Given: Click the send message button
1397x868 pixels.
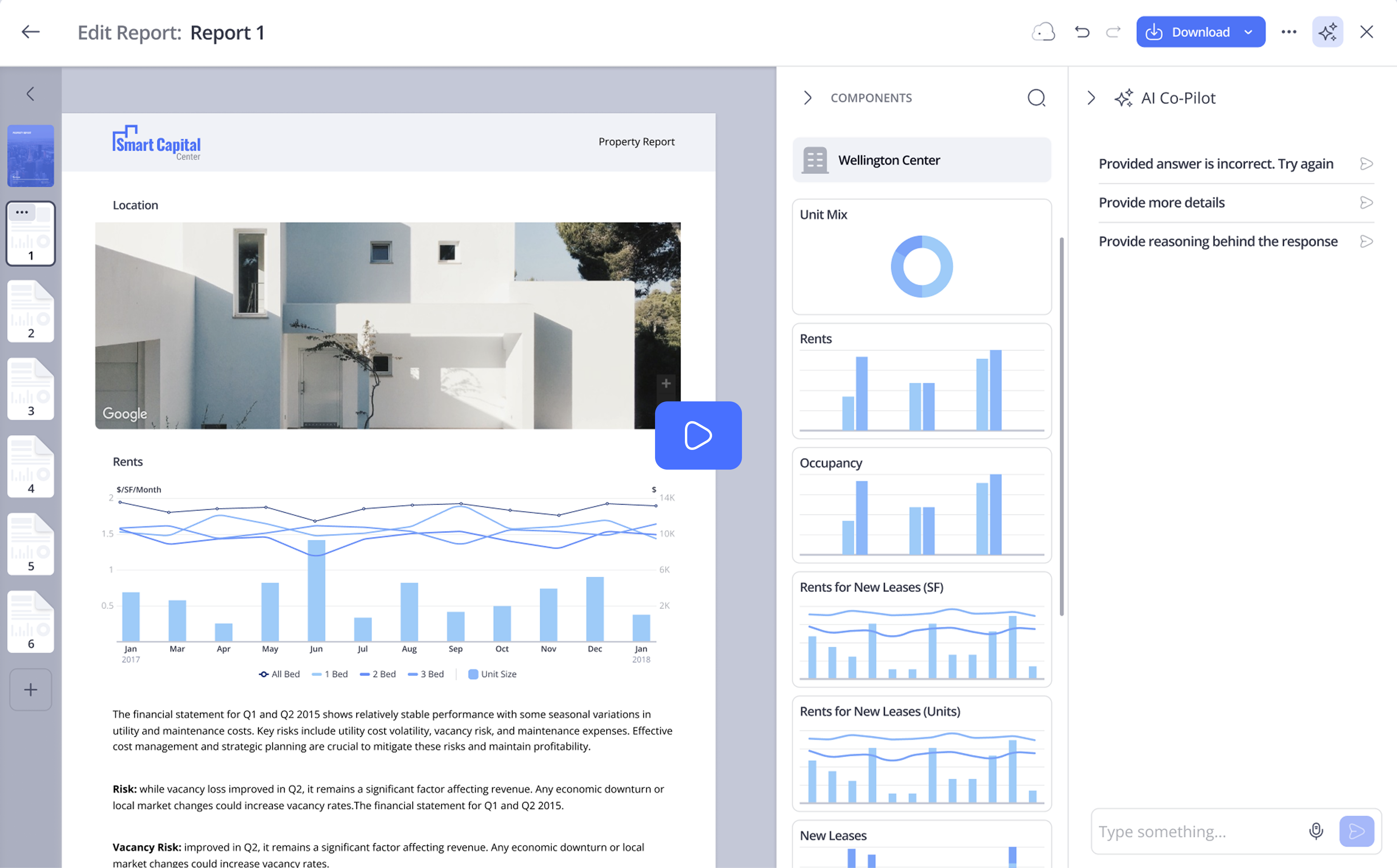Looking at the screenshot, I should 1356,831.
